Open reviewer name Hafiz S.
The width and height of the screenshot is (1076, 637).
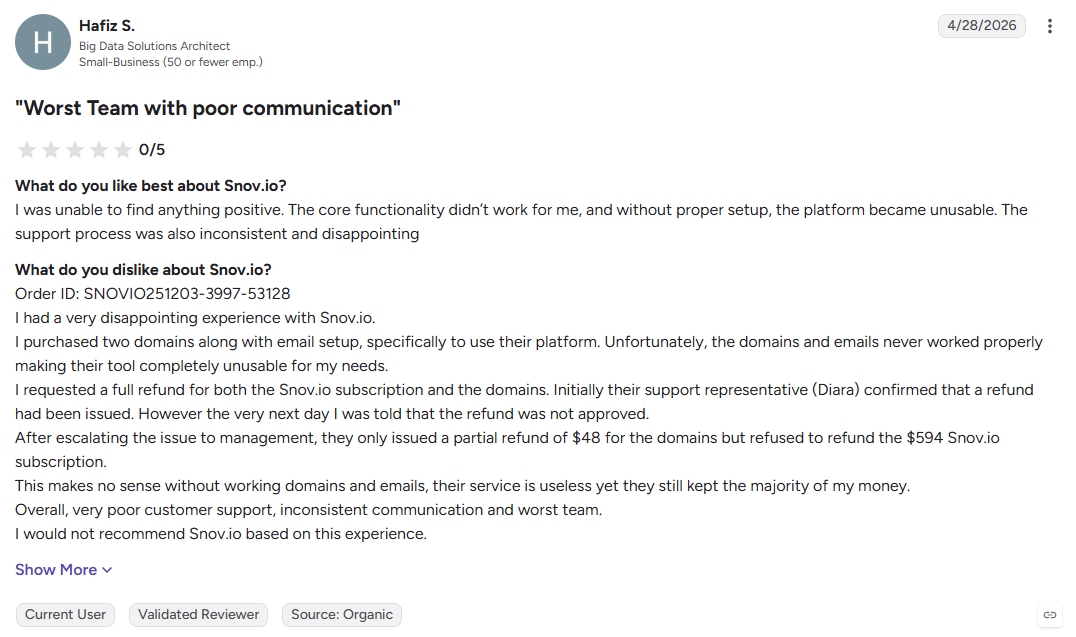(107, 25)
